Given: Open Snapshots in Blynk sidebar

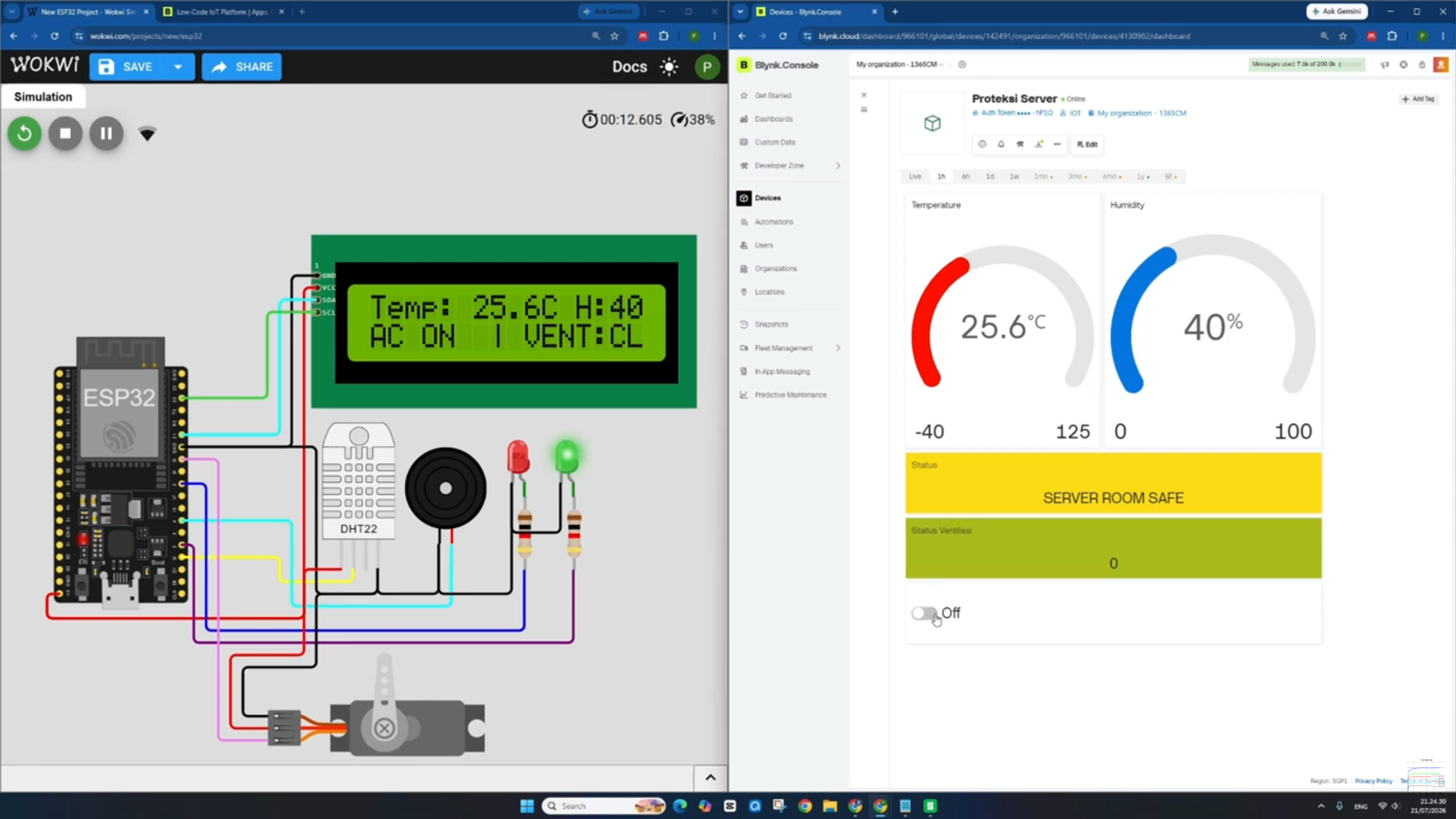Looking at the screenshot, I should (x=771, y=324).
